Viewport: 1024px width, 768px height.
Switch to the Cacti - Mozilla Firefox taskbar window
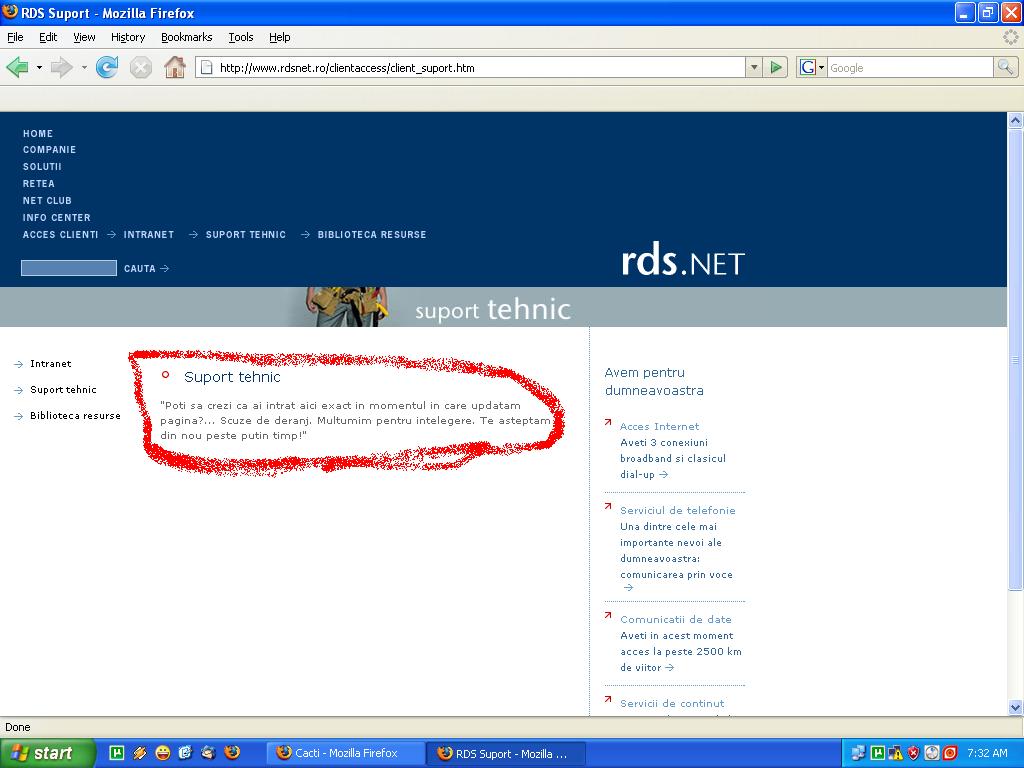pyautogui.click(x=346, y=753)
